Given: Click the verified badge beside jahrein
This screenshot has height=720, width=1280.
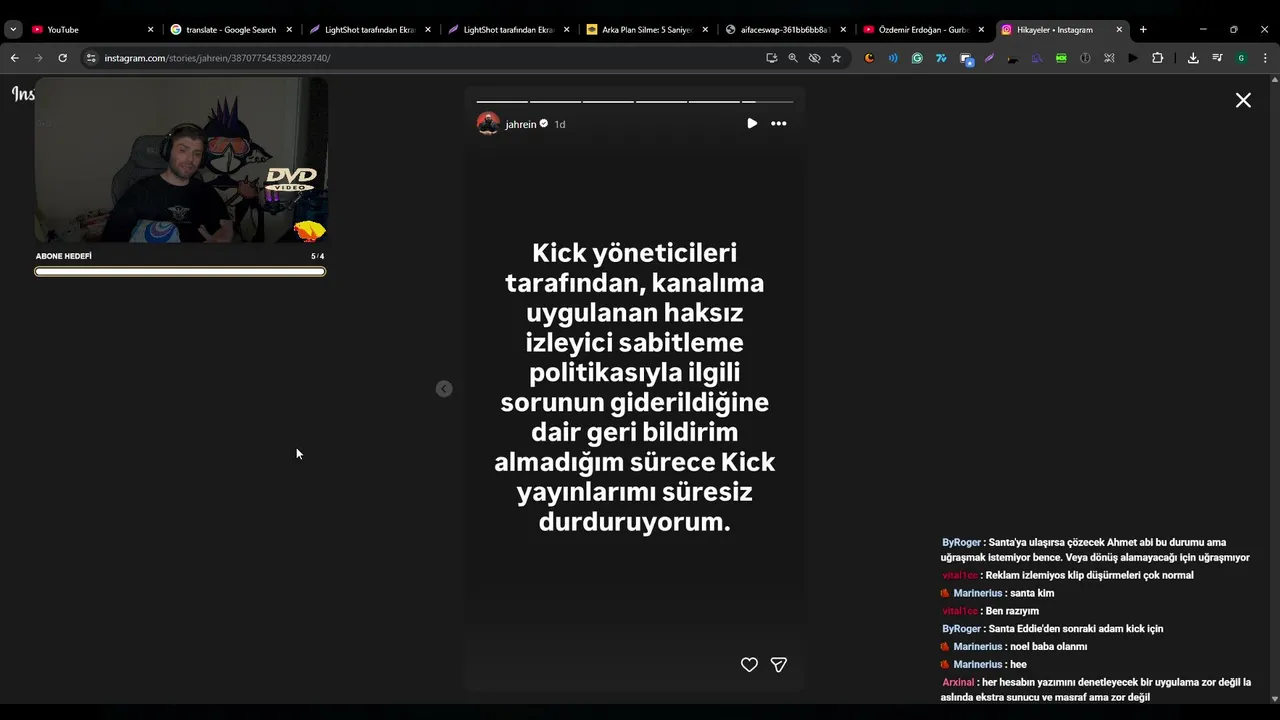Looking at the screenshot, I should [544, 124].
